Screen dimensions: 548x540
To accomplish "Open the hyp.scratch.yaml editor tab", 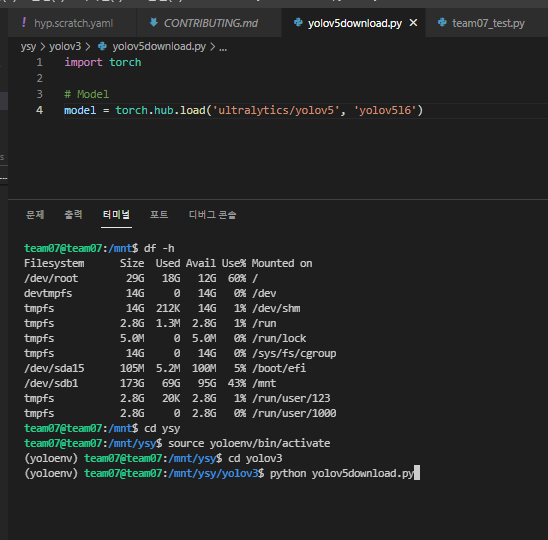I will click(x=72, y=23).
